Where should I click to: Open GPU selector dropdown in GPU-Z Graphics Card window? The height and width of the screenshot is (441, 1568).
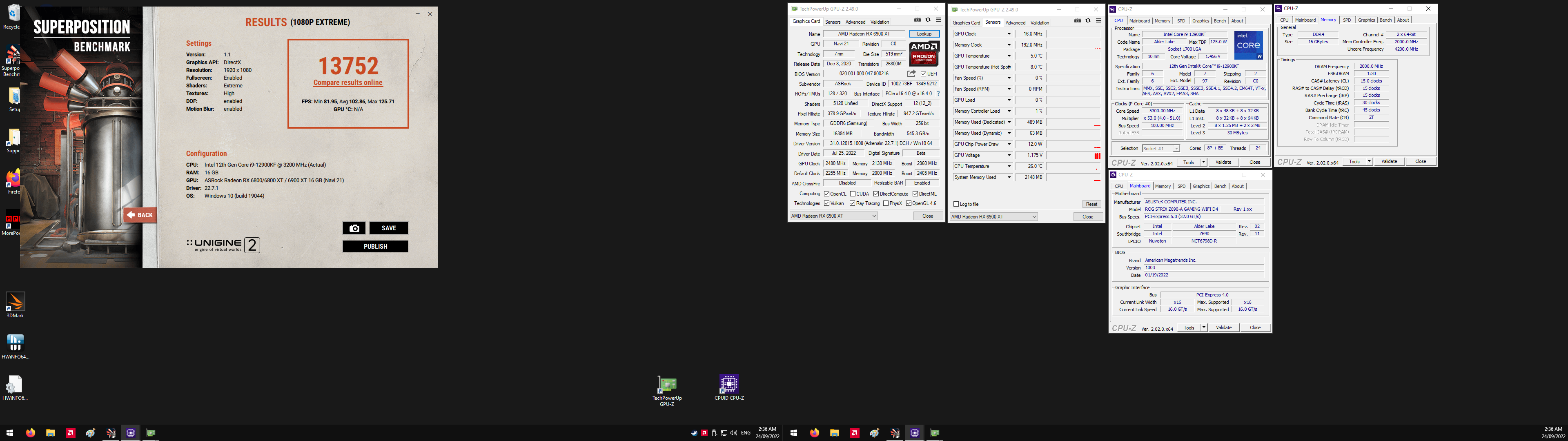point(833,216)
